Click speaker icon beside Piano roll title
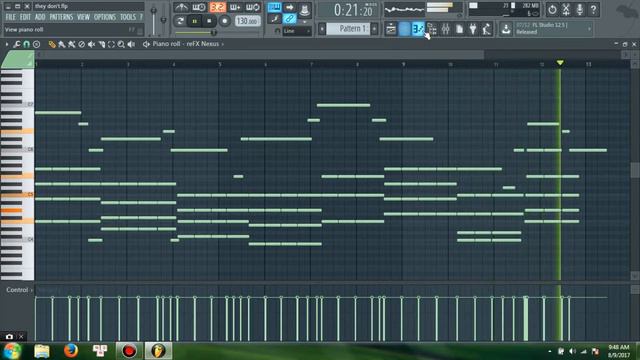The height and width of the screenshot is (360, 640). point(146,44)
